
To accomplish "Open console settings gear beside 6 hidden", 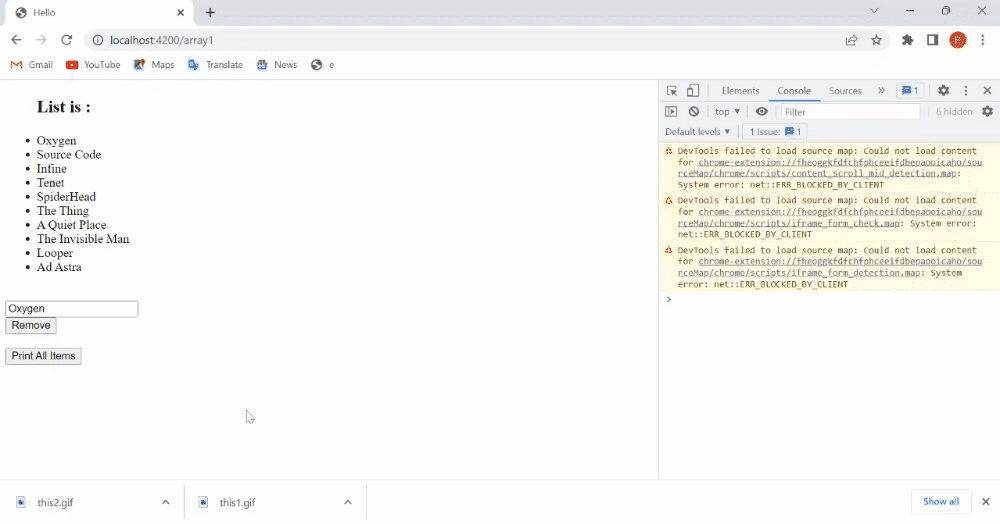I will (987, 112).
